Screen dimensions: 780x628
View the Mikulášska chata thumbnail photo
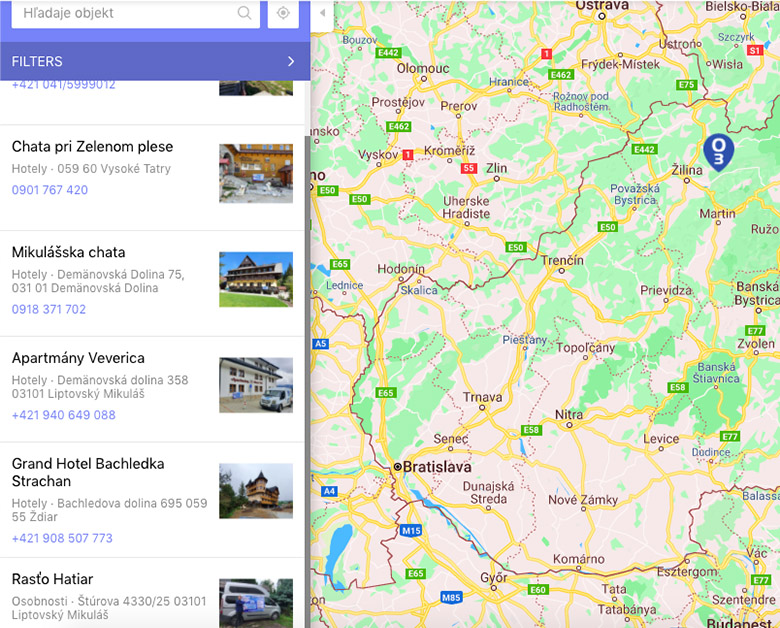256,279
